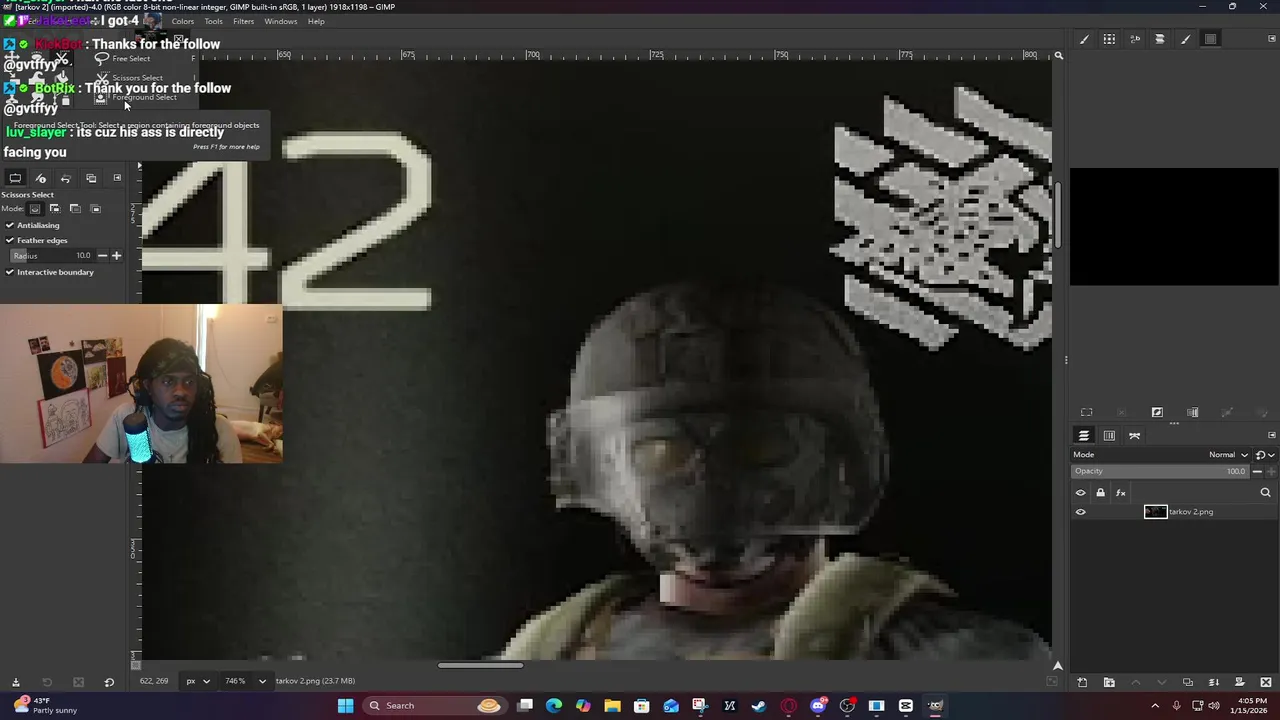Delete the current layer

click(x=1265, y=682)
